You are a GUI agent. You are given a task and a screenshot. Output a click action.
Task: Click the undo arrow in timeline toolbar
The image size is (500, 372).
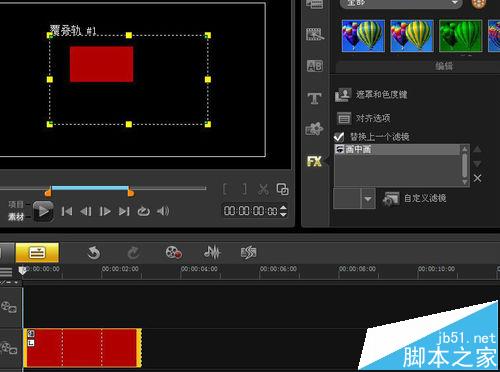tap(94, 253)
